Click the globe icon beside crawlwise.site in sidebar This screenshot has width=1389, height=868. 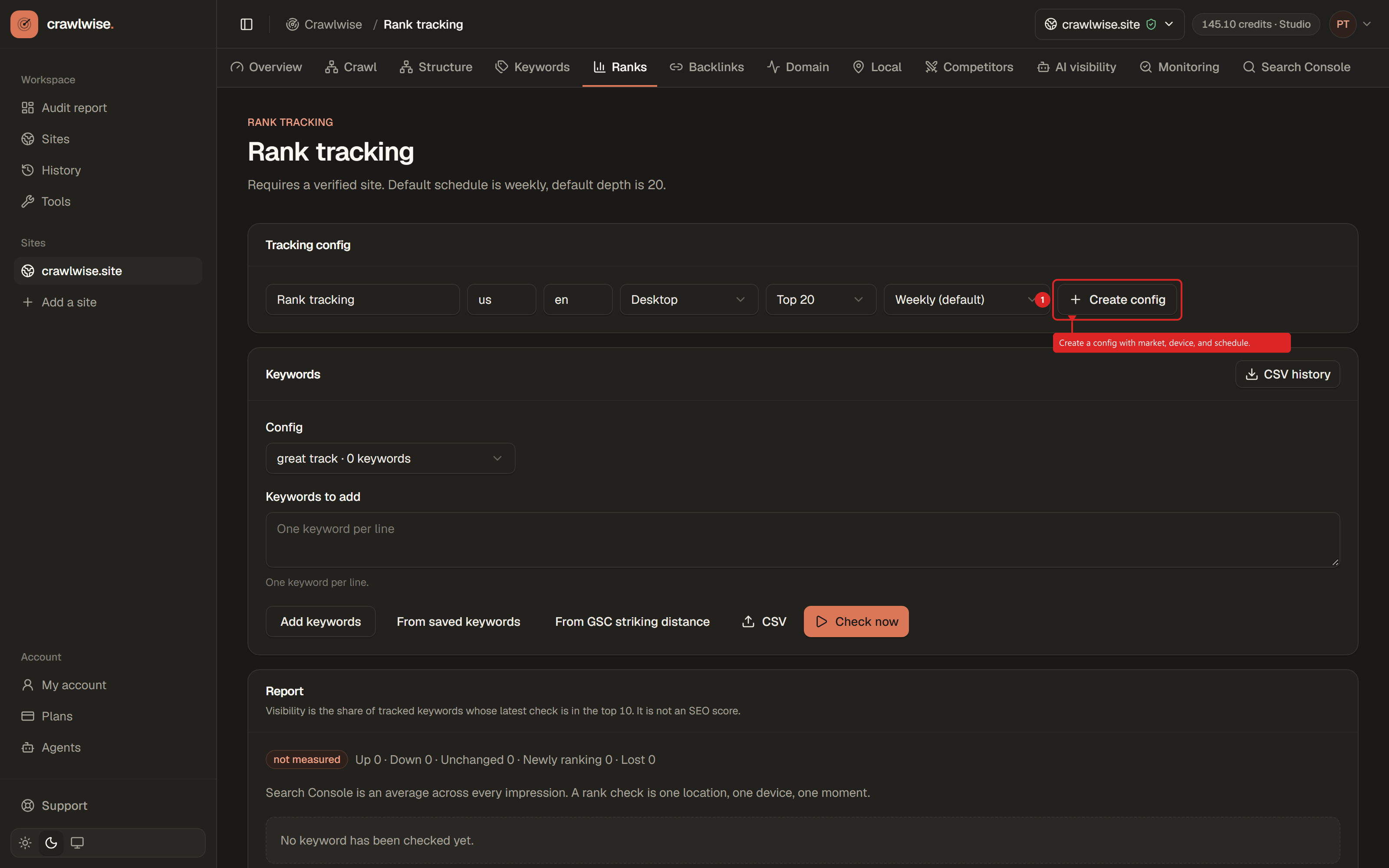(27, 271)
